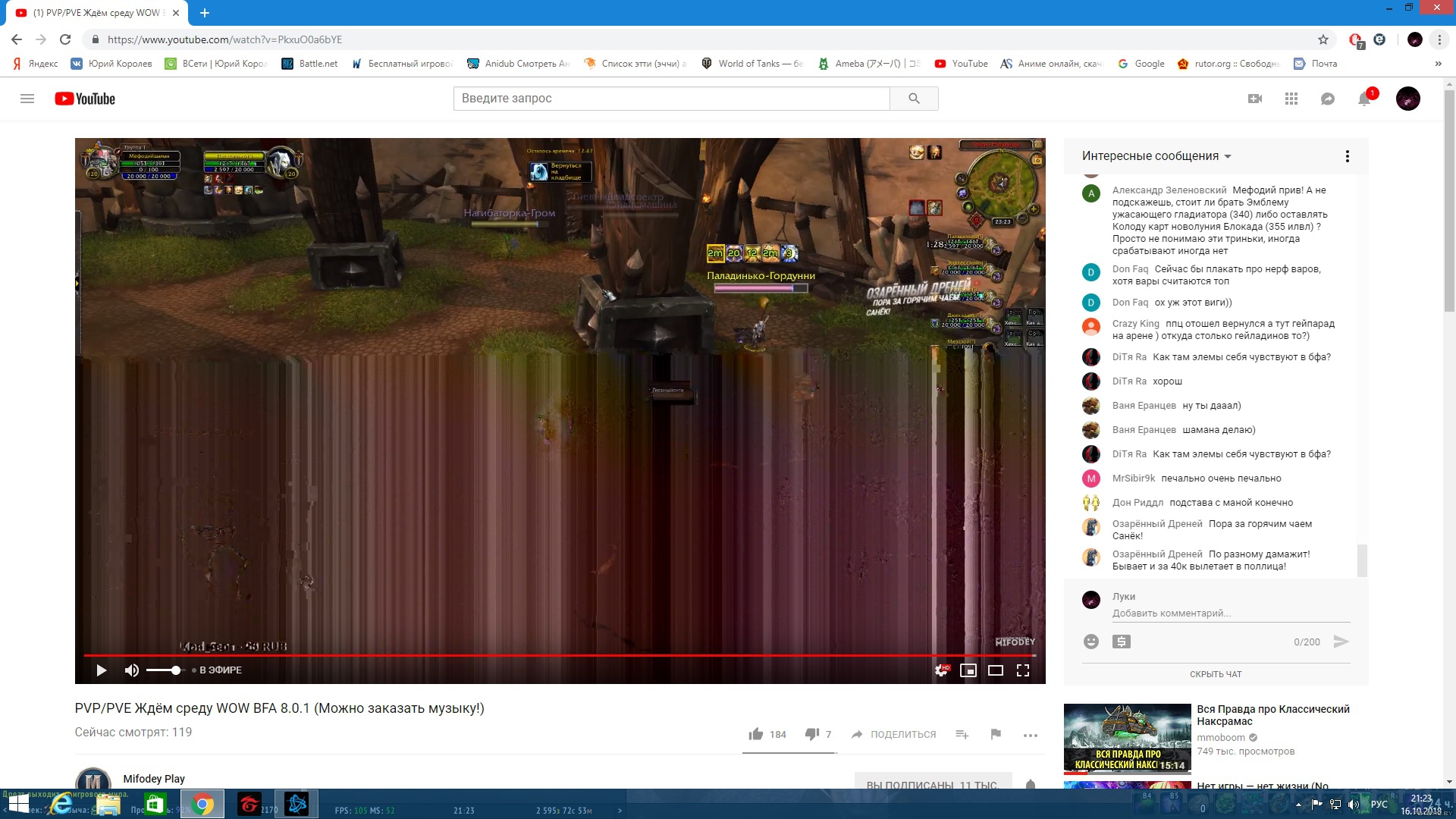Open Вся Правда про Классический Наксрамас thumbnail
Image resolution: width=1456 pixels, height=819 pixels.
tap(1127, 738)
